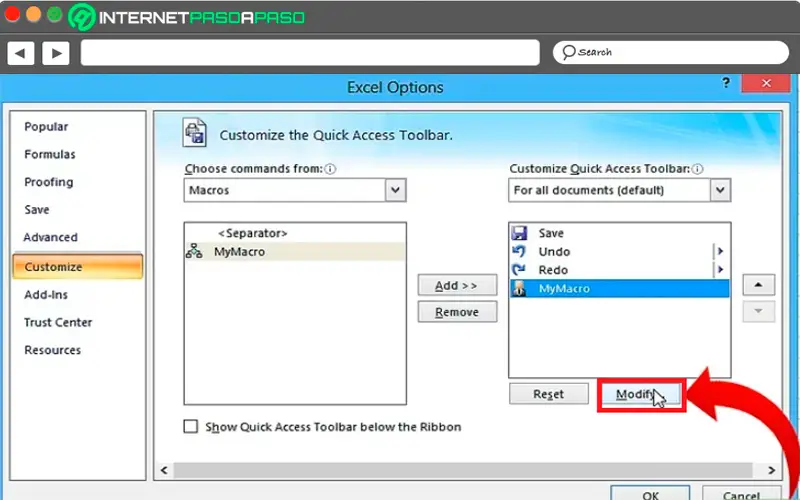Select Redo row in toolbar list
800x500 pixels.
tap(619, 270)
